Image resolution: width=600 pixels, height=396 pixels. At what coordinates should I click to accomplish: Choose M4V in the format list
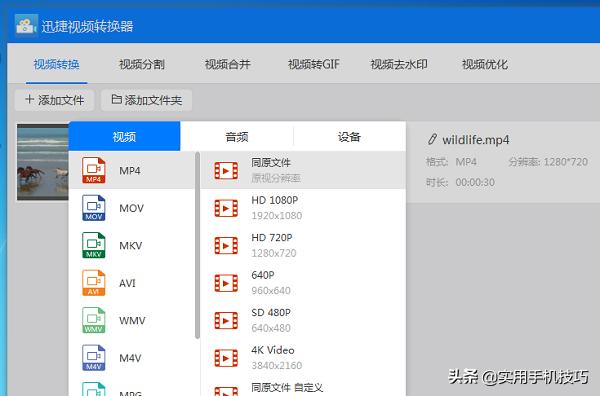132,358
